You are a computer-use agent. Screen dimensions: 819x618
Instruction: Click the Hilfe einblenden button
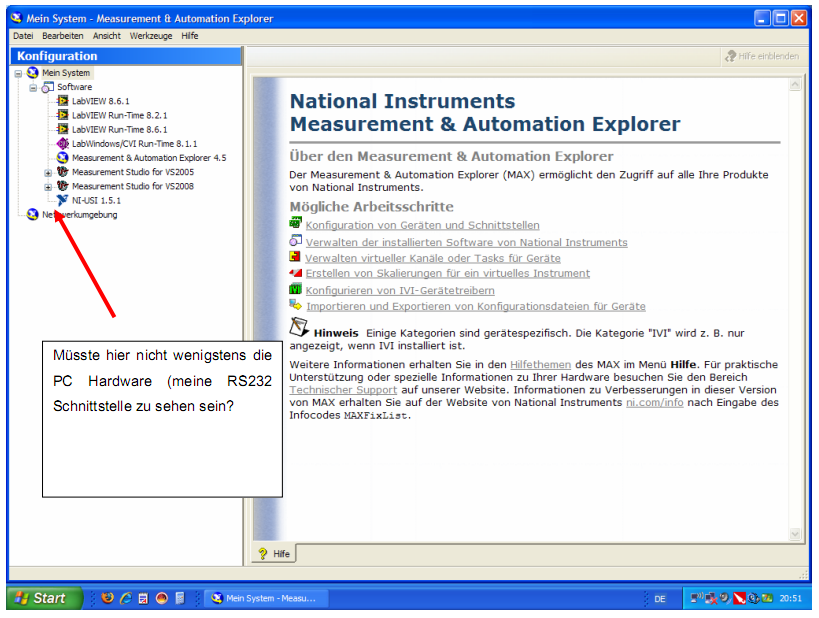(x=763, y=56)
